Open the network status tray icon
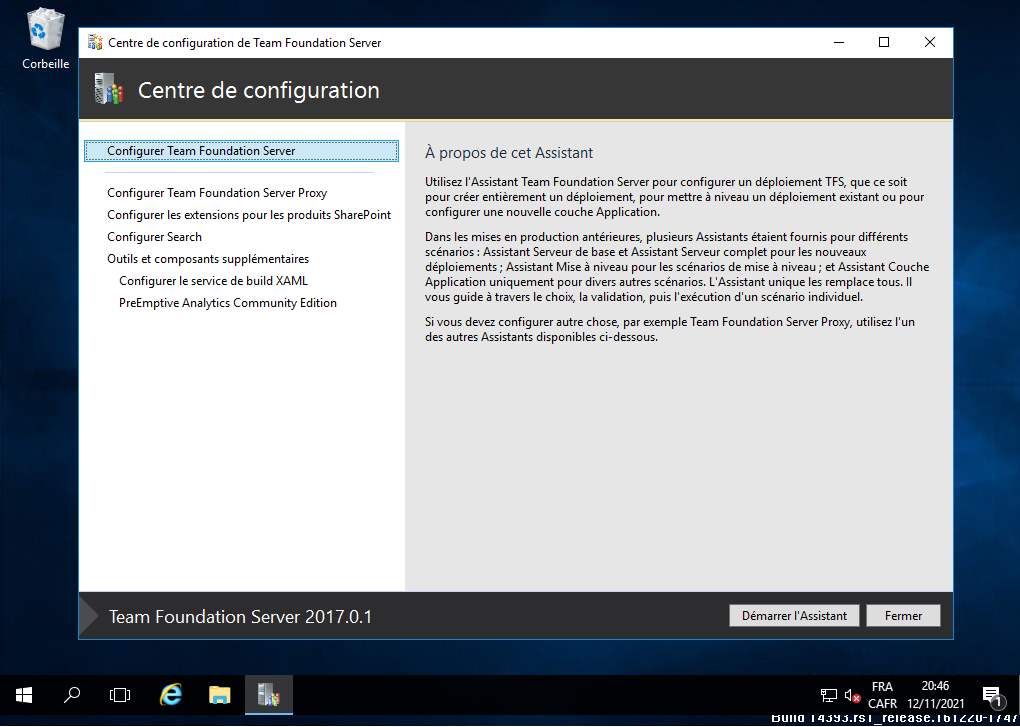Viewport: 1020px width, 727px height. 829,696
